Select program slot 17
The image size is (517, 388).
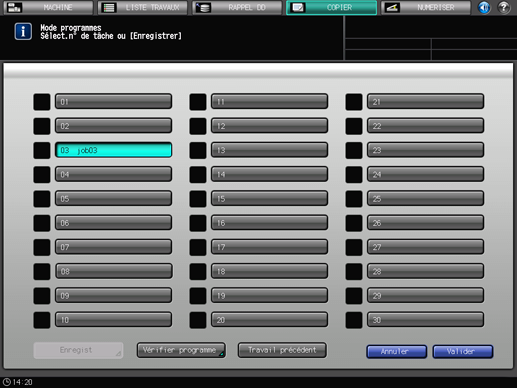click(269, 247)
